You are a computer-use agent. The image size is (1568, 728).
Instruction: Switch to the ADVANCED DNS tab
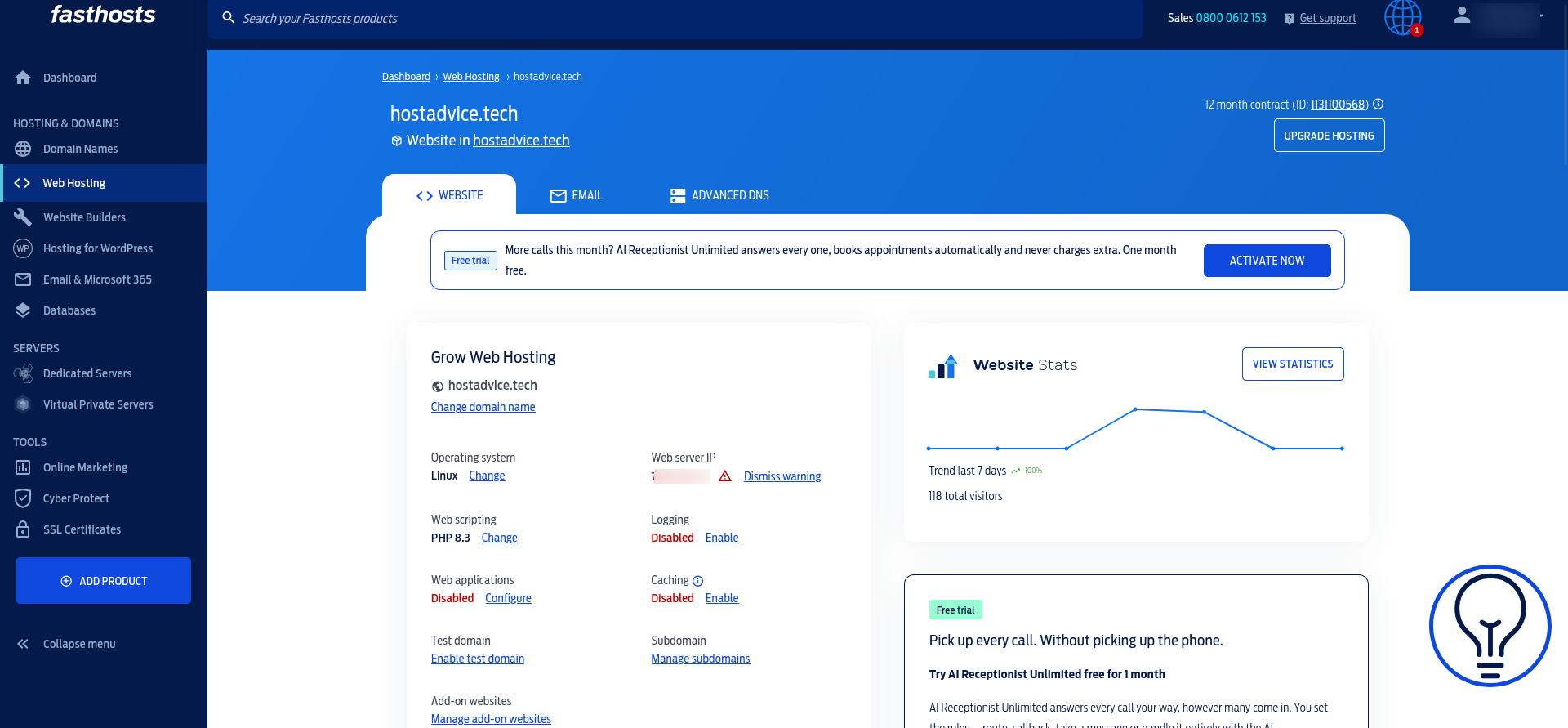719,195
